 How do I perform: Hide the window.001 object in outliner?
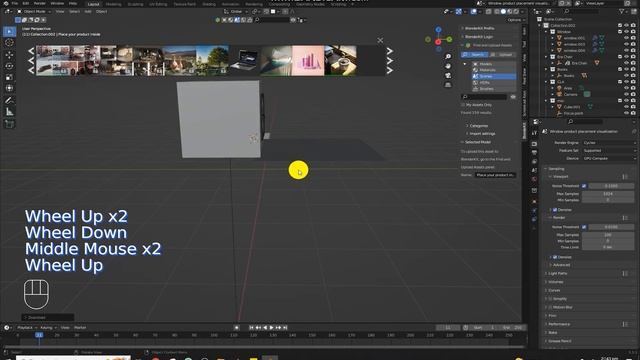pos(626,38)
